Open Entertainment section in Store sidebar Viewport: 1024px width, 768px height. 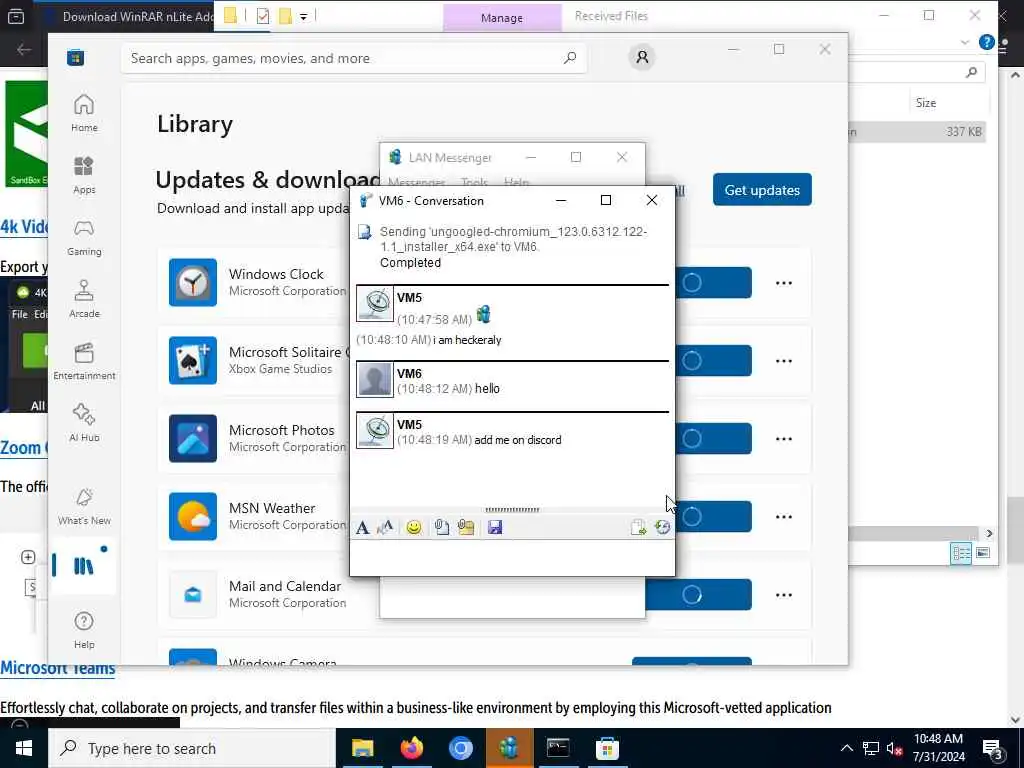84,361
